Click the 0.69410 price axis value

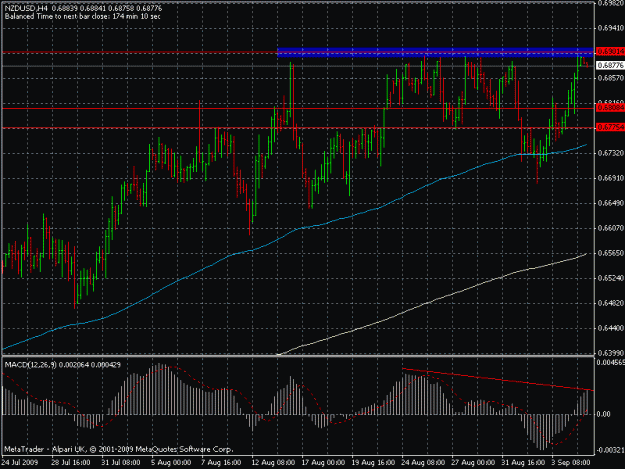pos(611,28)
